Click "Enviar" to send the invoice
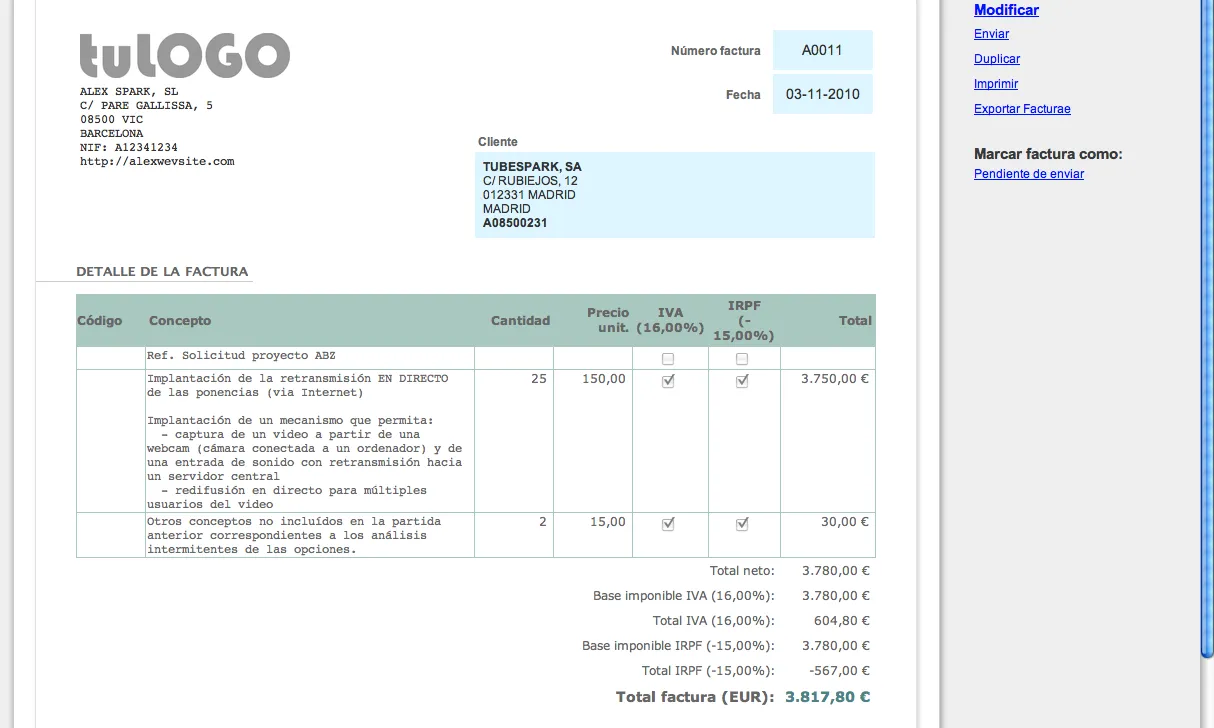The width and height of the screenshot is (1214, 728). 990,33
